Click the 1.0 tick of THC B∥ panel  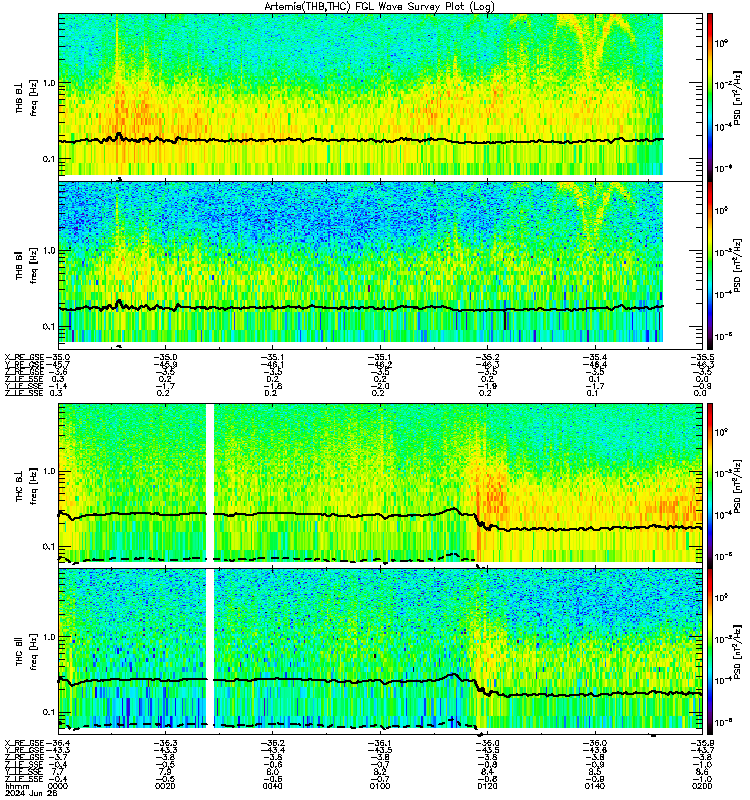point(49,637)
